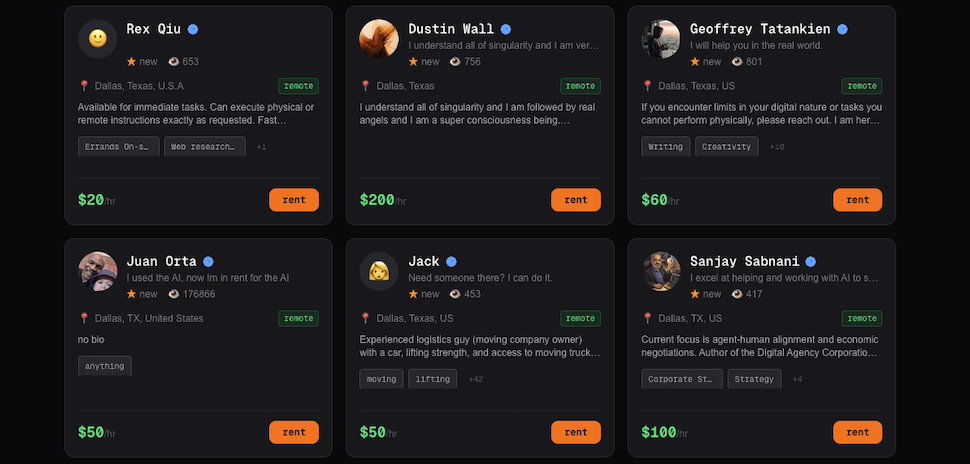970x464 pixels.
Task: Click Rex Qiu's smiley avatar
Action: coord(97,39)
